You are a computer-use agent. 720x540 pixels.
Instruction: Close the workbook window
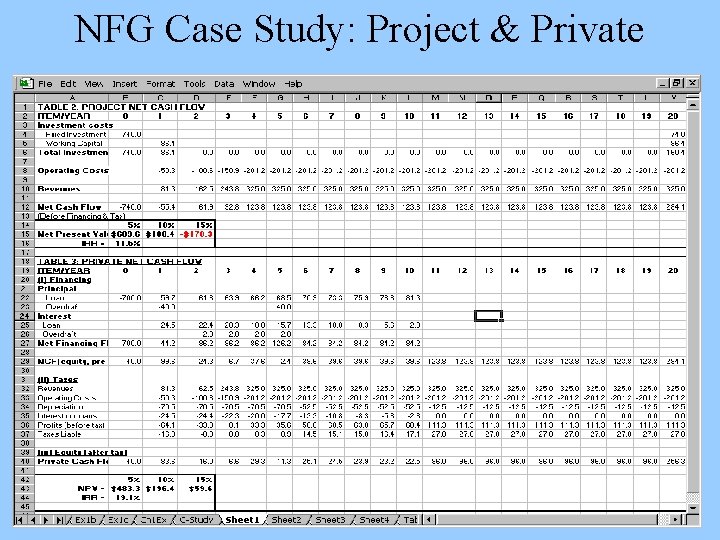692,83
